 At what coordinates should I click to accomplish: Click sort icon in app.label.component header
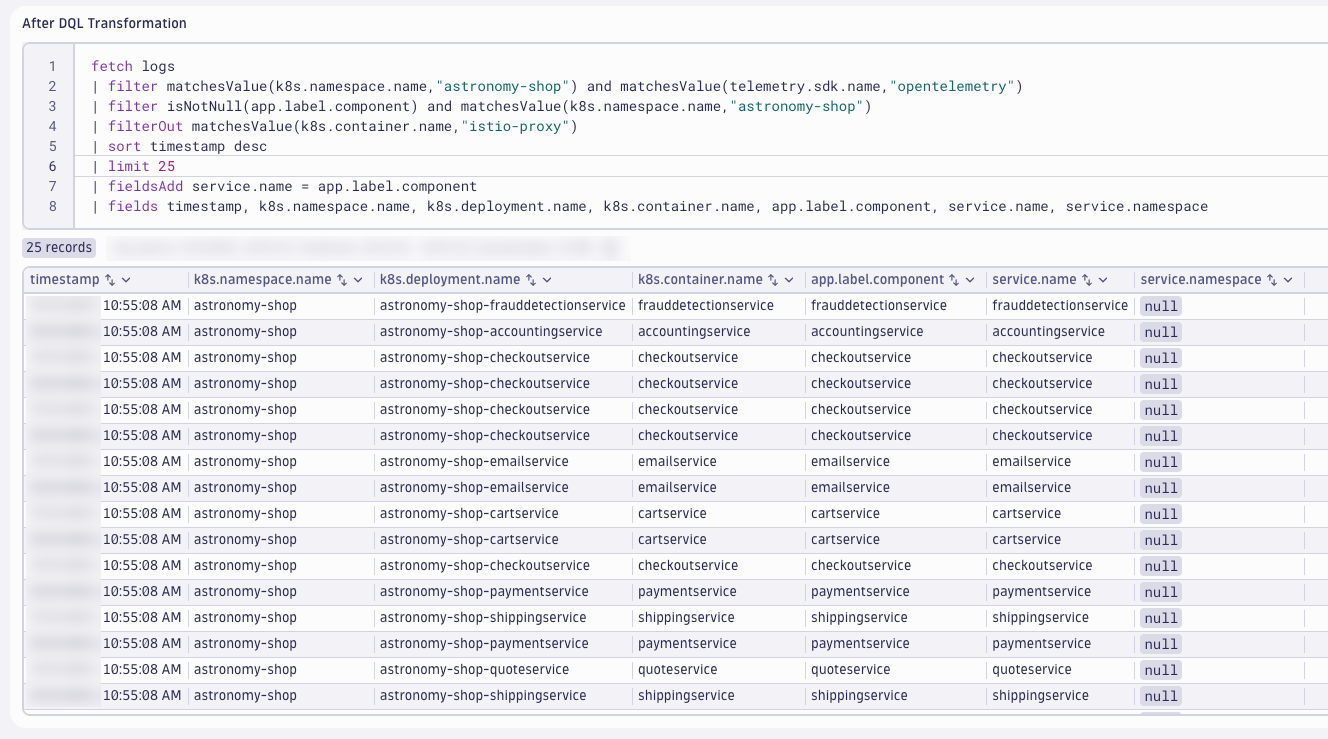pyautogui.click(x=955, y=280)
